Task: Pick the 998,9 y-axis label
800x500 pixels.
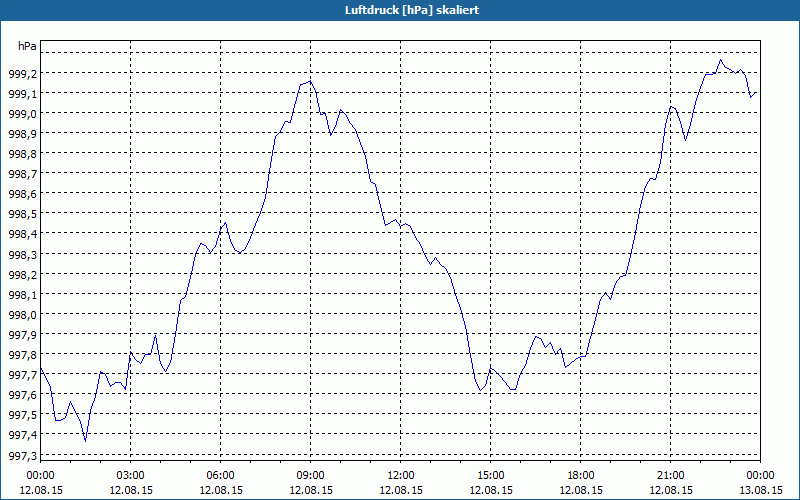Action: 22,134
